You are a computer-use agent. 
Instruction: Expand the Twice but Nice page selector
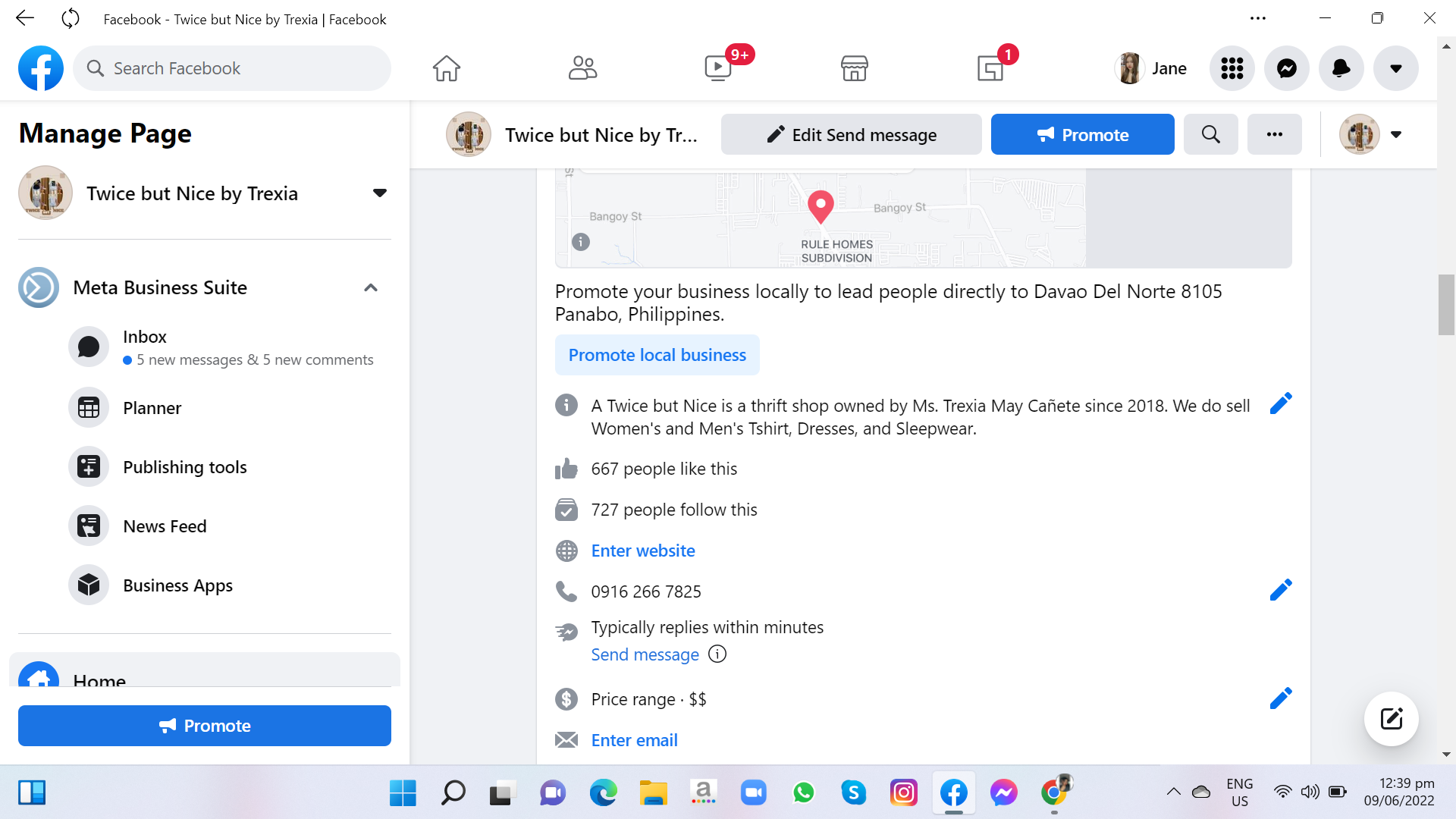[x=380, y=193]
